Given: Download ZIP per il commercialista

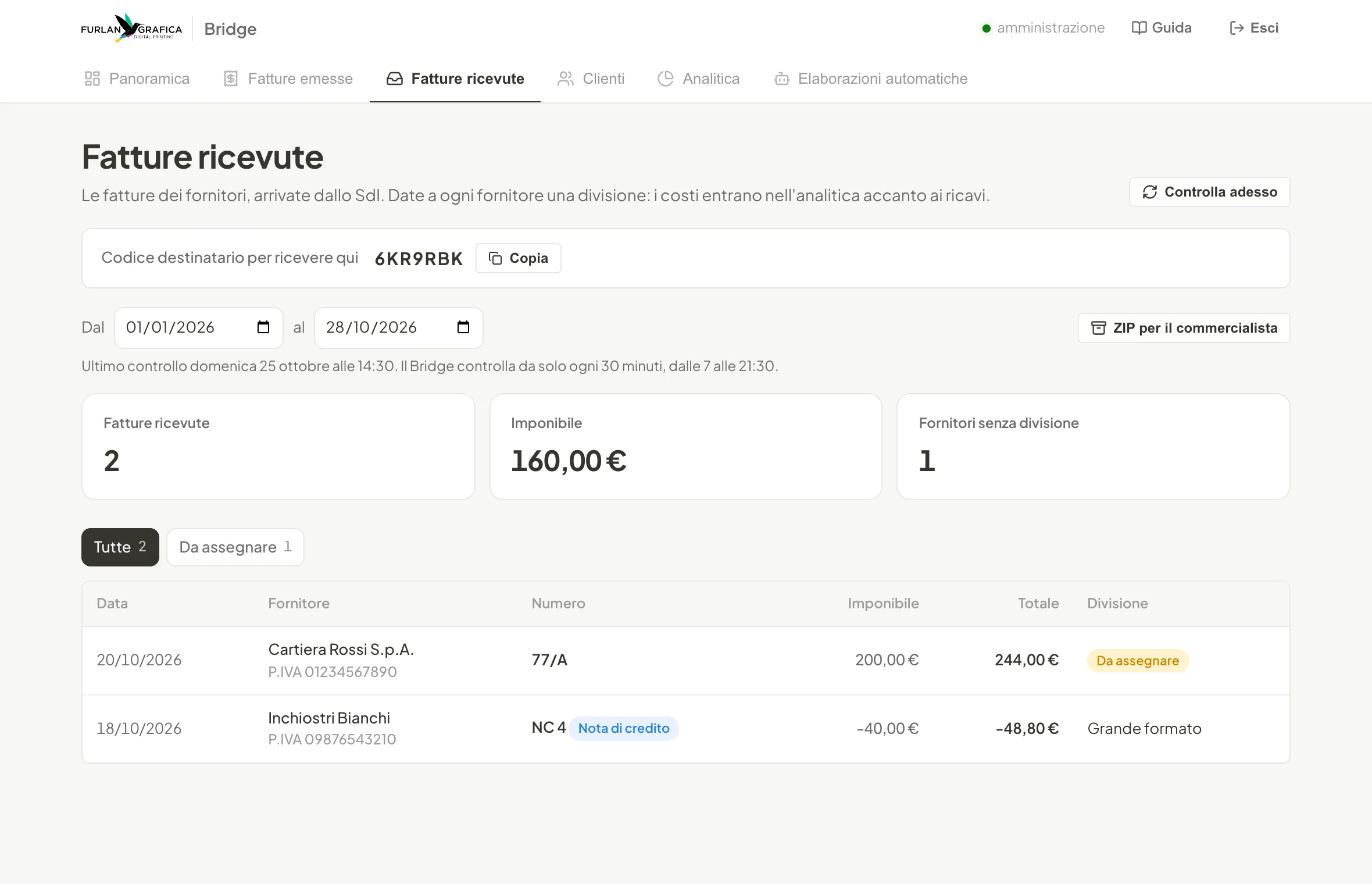Looking at the screenshot, I should click(1184, 328).
